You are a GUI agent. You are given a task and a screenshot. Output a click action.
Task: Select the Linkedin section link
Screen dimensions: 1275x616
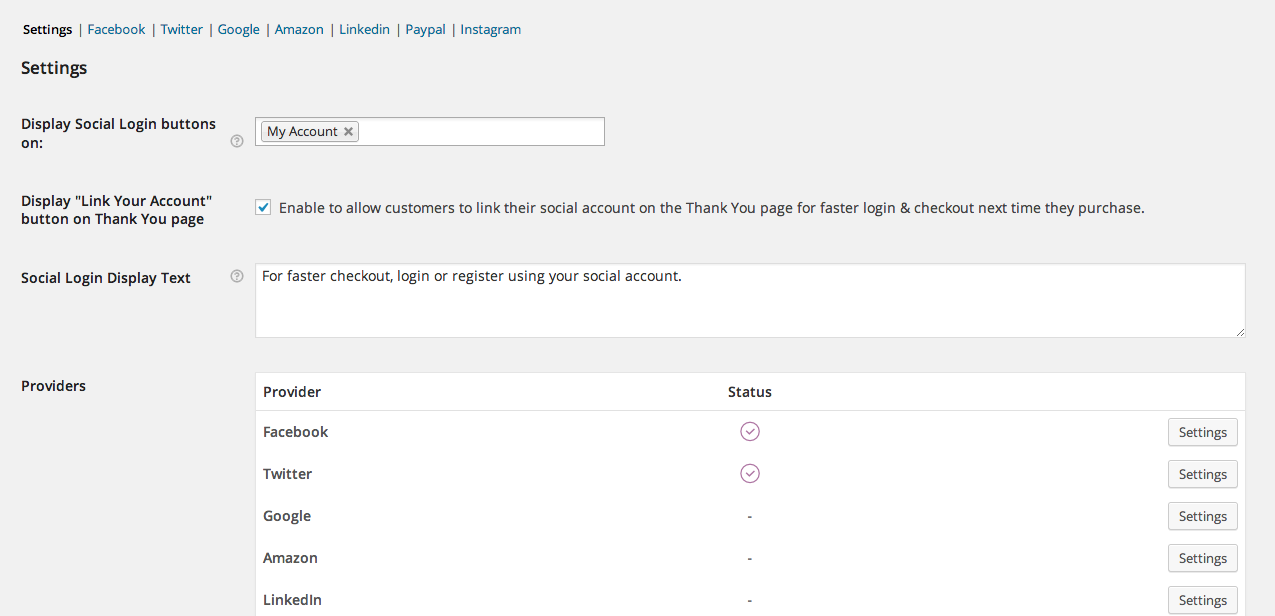click(364, 30)
